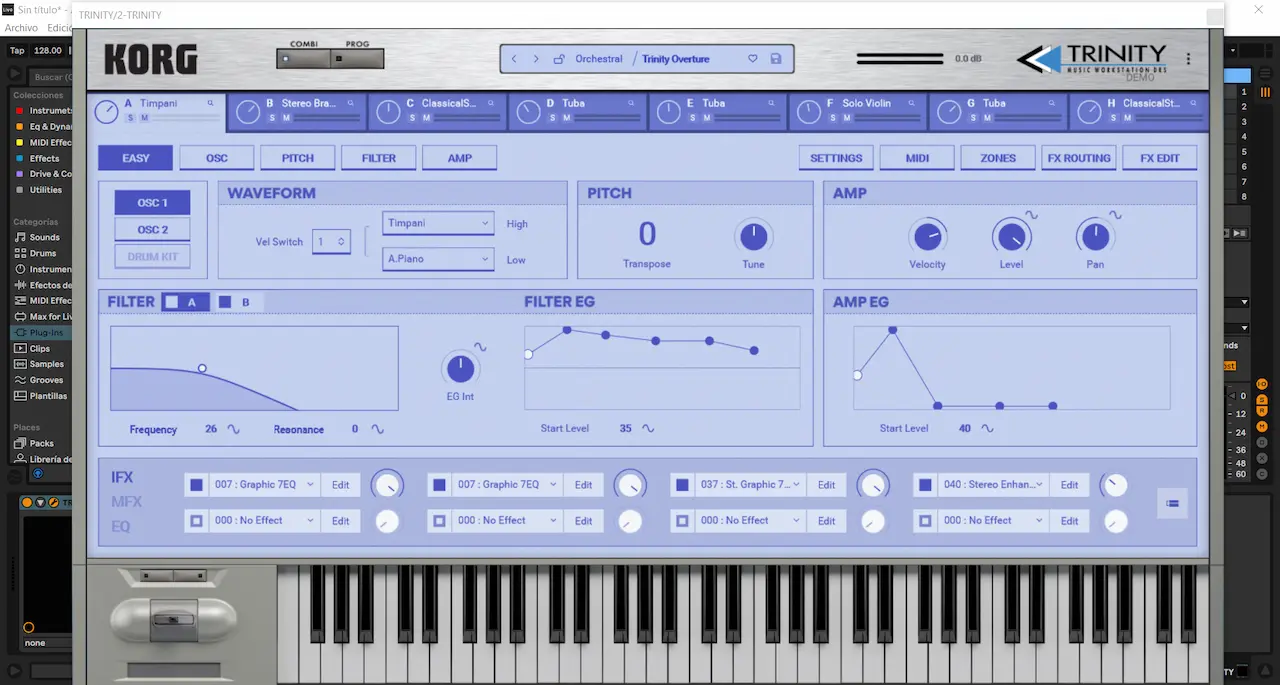The image size is (1280, 685).
Task: Open the SETTINGS page
Action: click(836, 158)
